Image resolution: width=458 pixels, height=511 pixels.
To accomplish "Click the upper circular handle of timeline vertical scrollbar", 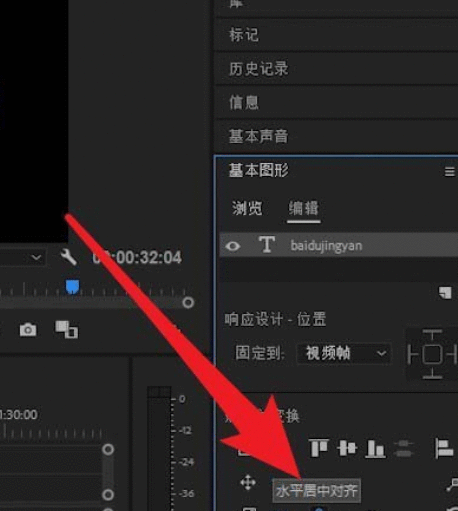I will click(x=108, y=449).
